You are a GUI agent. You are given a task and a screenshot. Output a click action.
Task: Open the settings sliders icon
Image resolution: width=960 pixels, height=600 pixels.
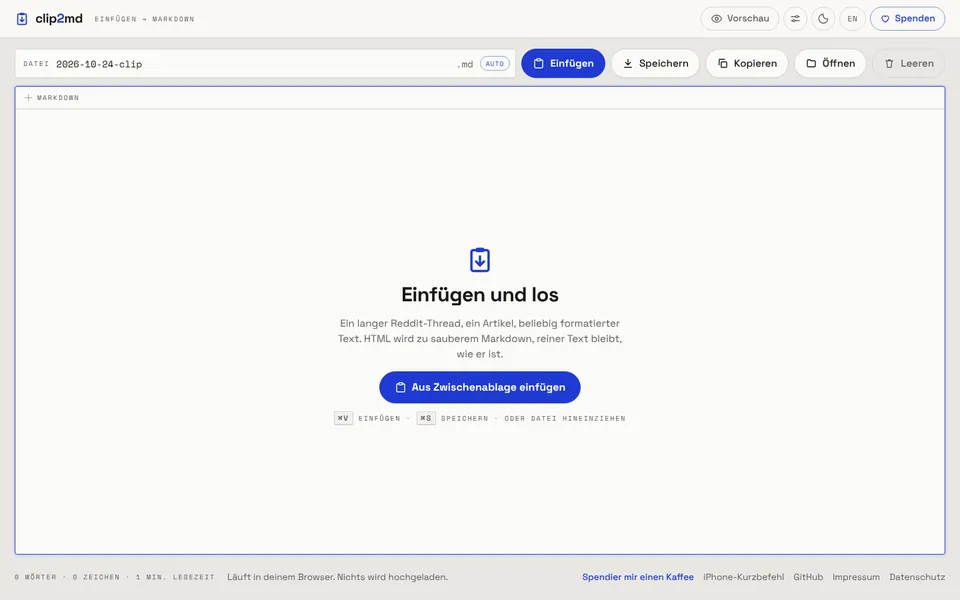(x=795, y=18)
